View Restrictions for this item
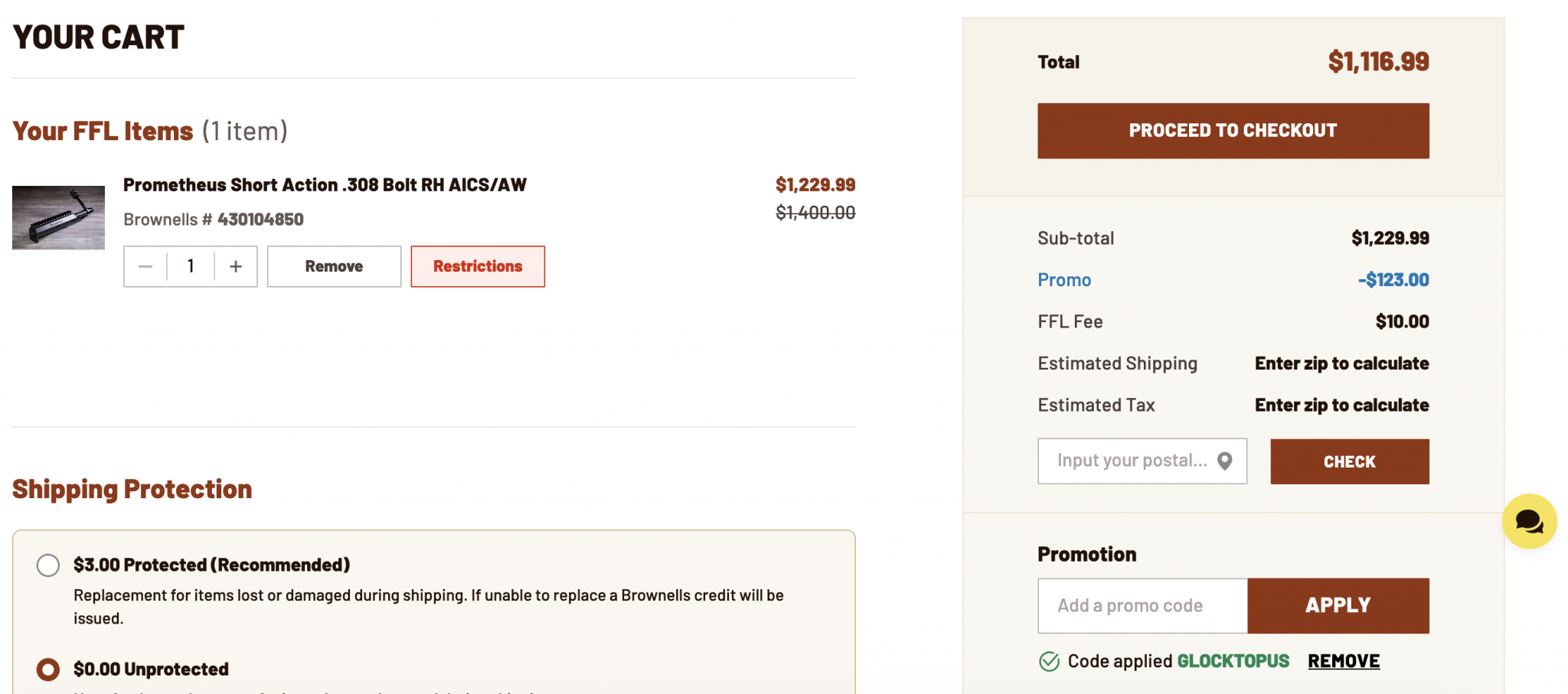The height and width of the screenshot is (694, 1568). (478, 266)
